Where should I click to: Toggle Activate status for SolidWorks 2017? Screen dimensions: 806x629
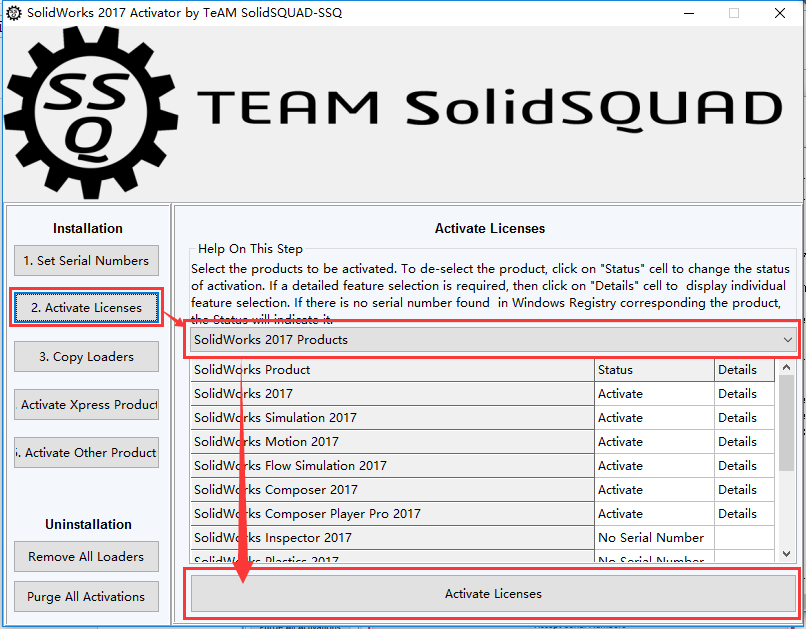(654, 394)
